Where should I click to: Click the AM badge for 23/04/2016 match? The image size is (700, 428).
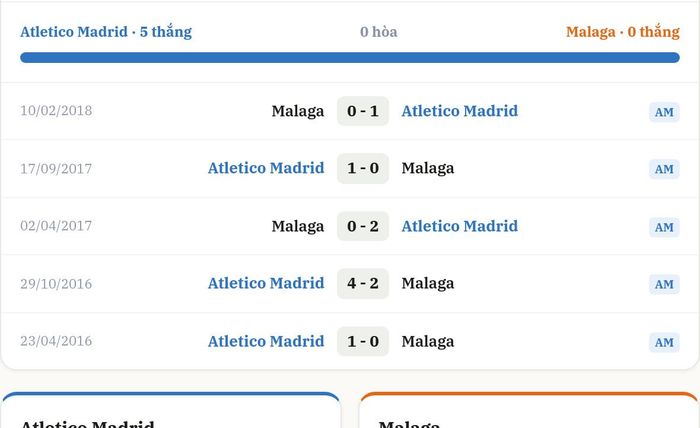pos(664,342)
